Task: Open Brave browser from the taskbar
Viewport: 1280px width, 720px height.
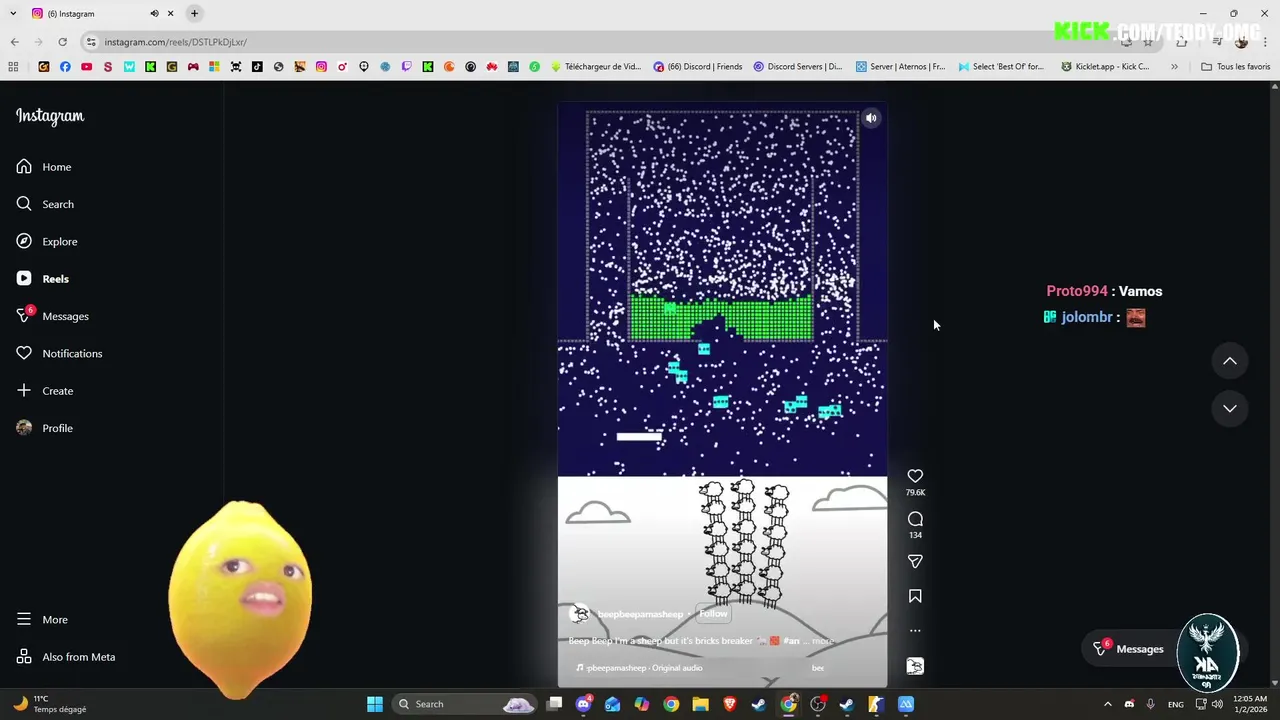Action: pyautogui.click(x=730, y=704)
